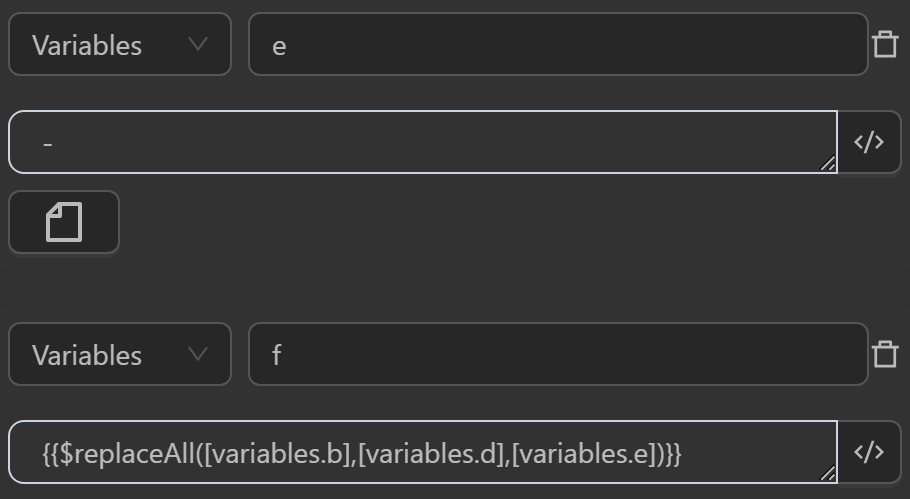Place cursor on [variables.b] in the expression
The image size is (910, 499).
(278, 453)
